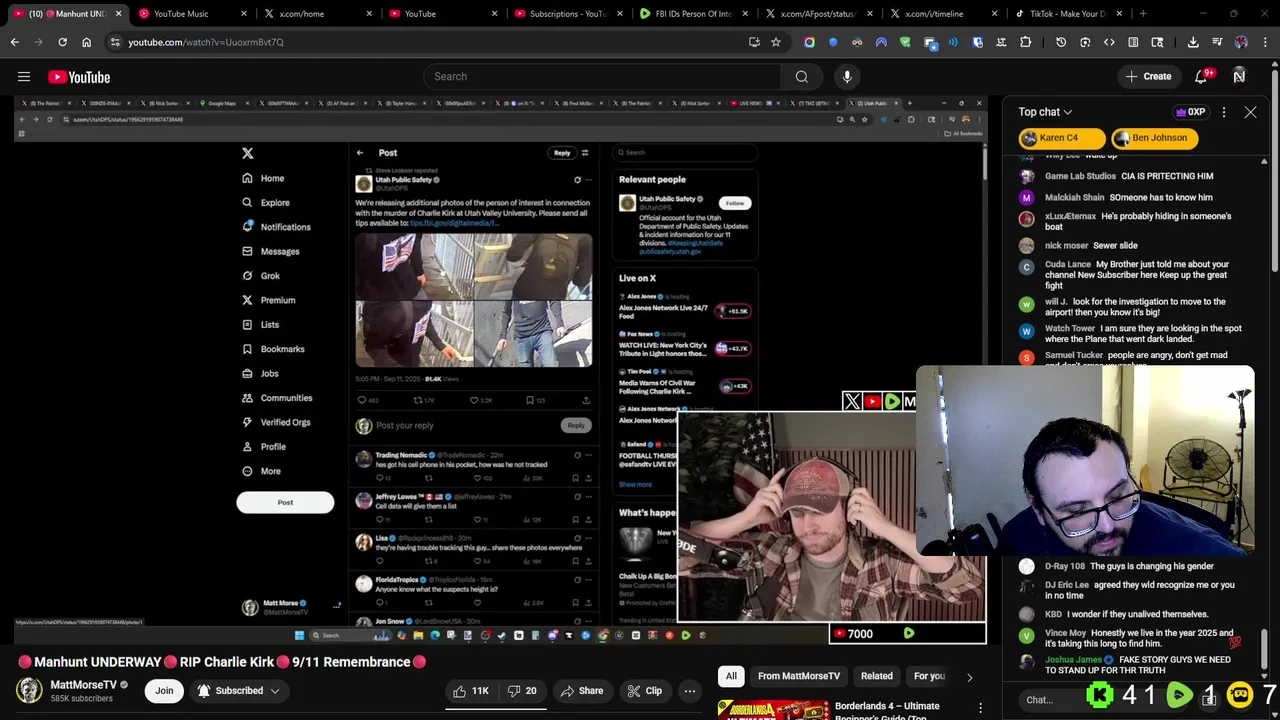Click the search magnifier button

[x=801, y=77]
